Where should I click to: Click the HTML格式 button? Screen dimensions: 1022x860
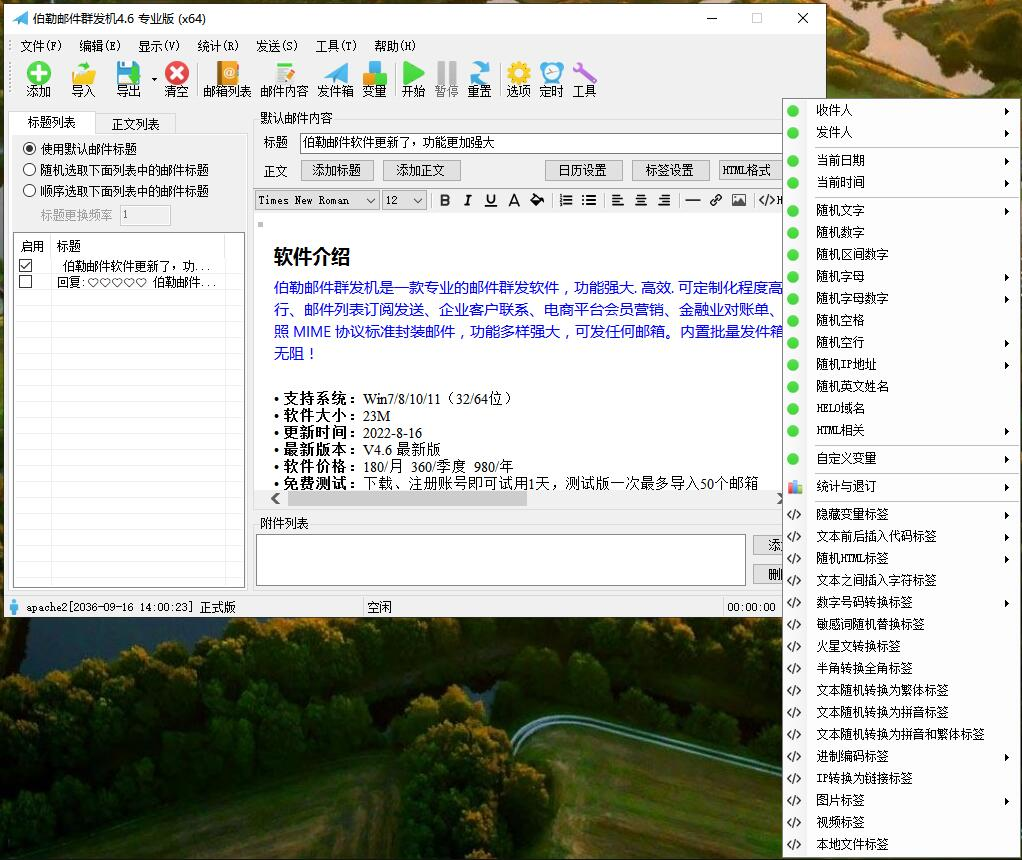[x=750, y=170]
